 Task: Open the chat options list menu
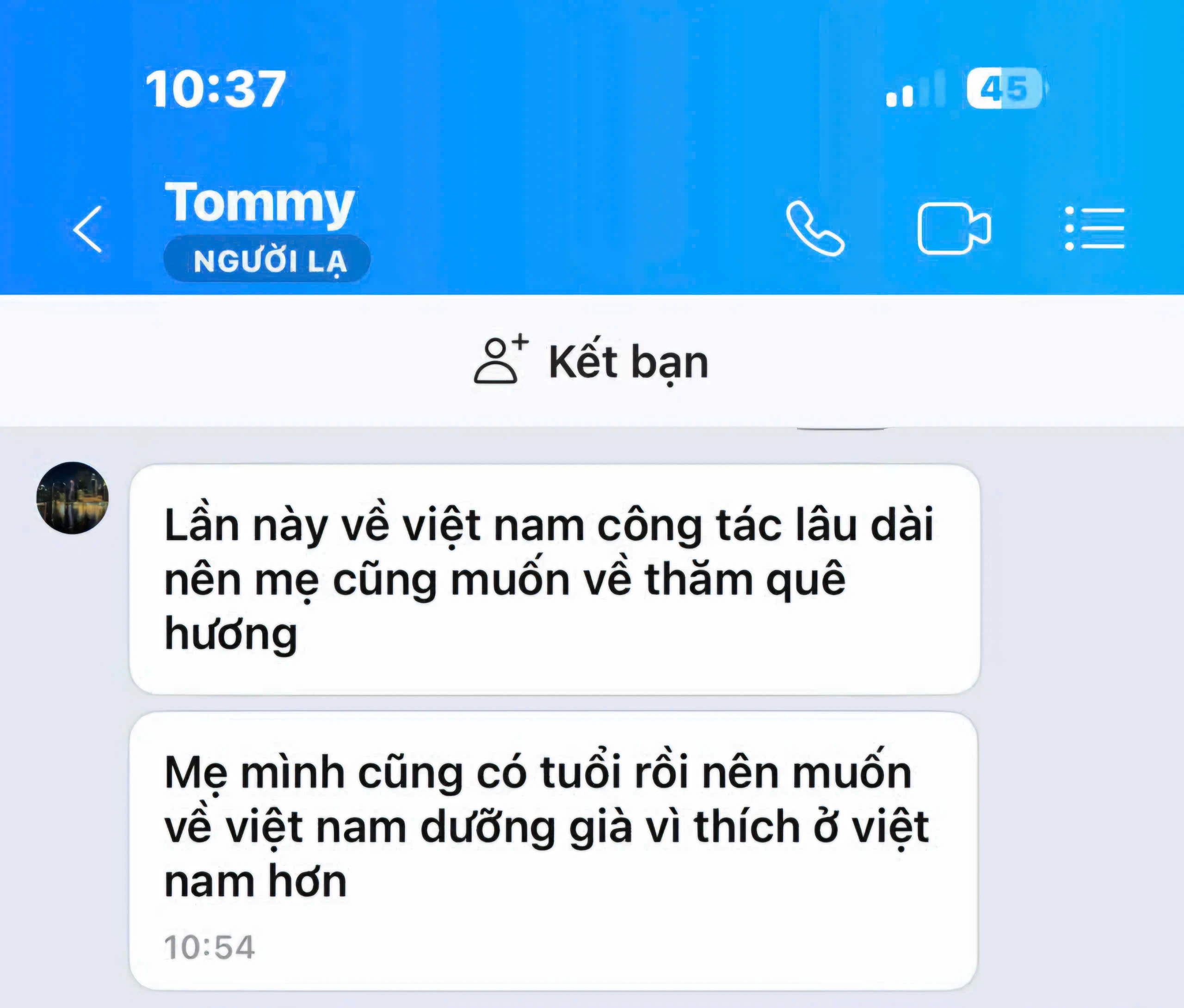pyautogui.click(x=1094, y=228)
